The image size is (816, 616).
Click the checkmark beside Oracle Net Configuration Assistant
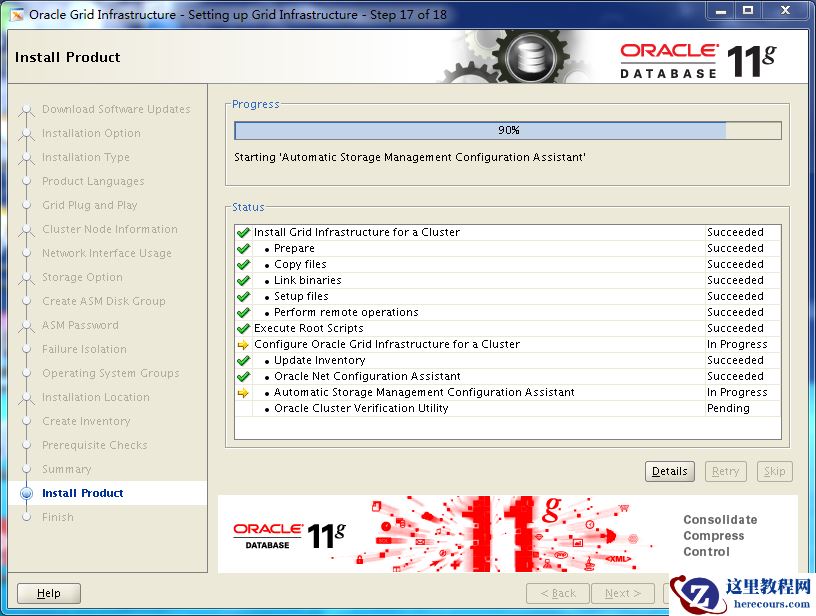click(x=243, y=376)
